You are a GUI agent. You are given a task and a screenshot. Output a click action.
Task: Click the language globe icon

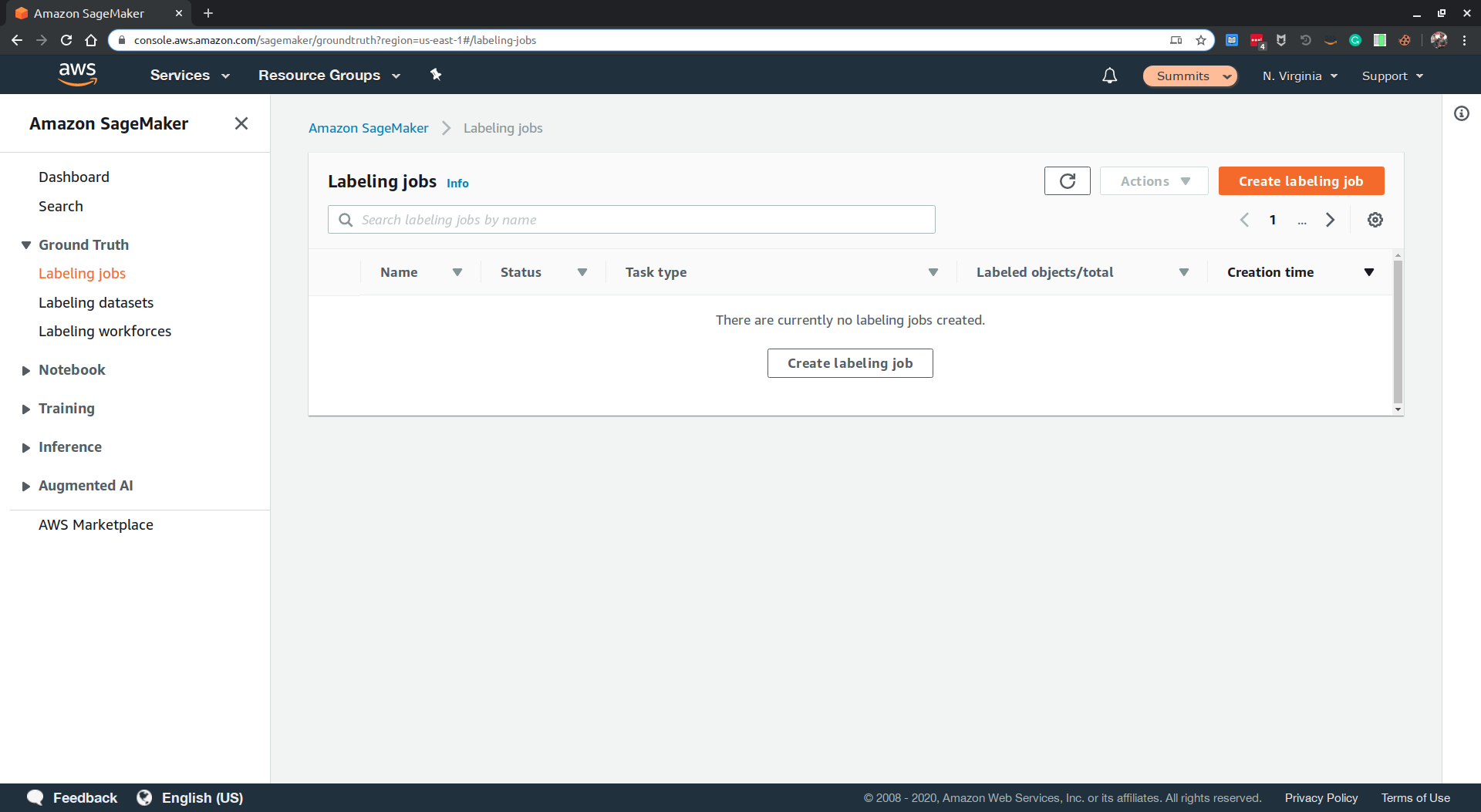pyautogui.click(x=144, y=797)
